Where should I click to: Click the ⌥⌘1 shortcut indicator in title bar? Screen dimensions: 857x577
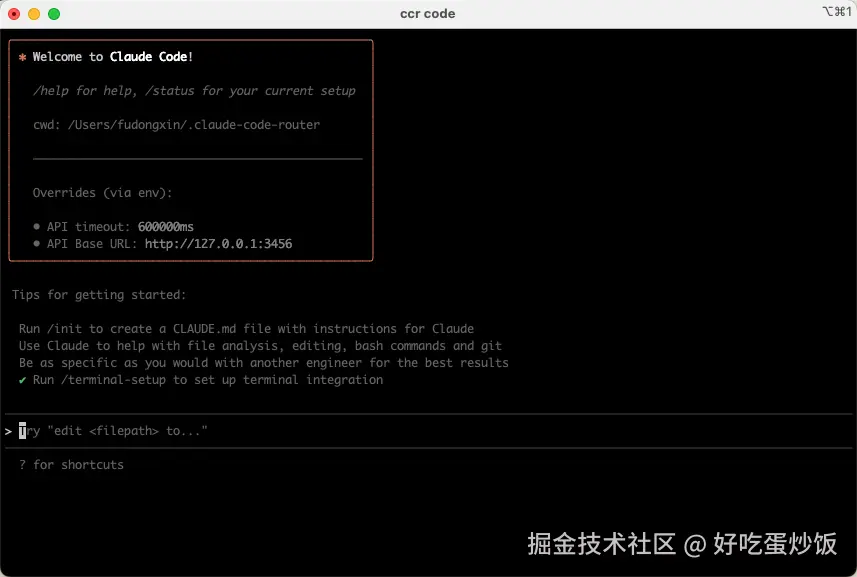click(x=837, y=11)
